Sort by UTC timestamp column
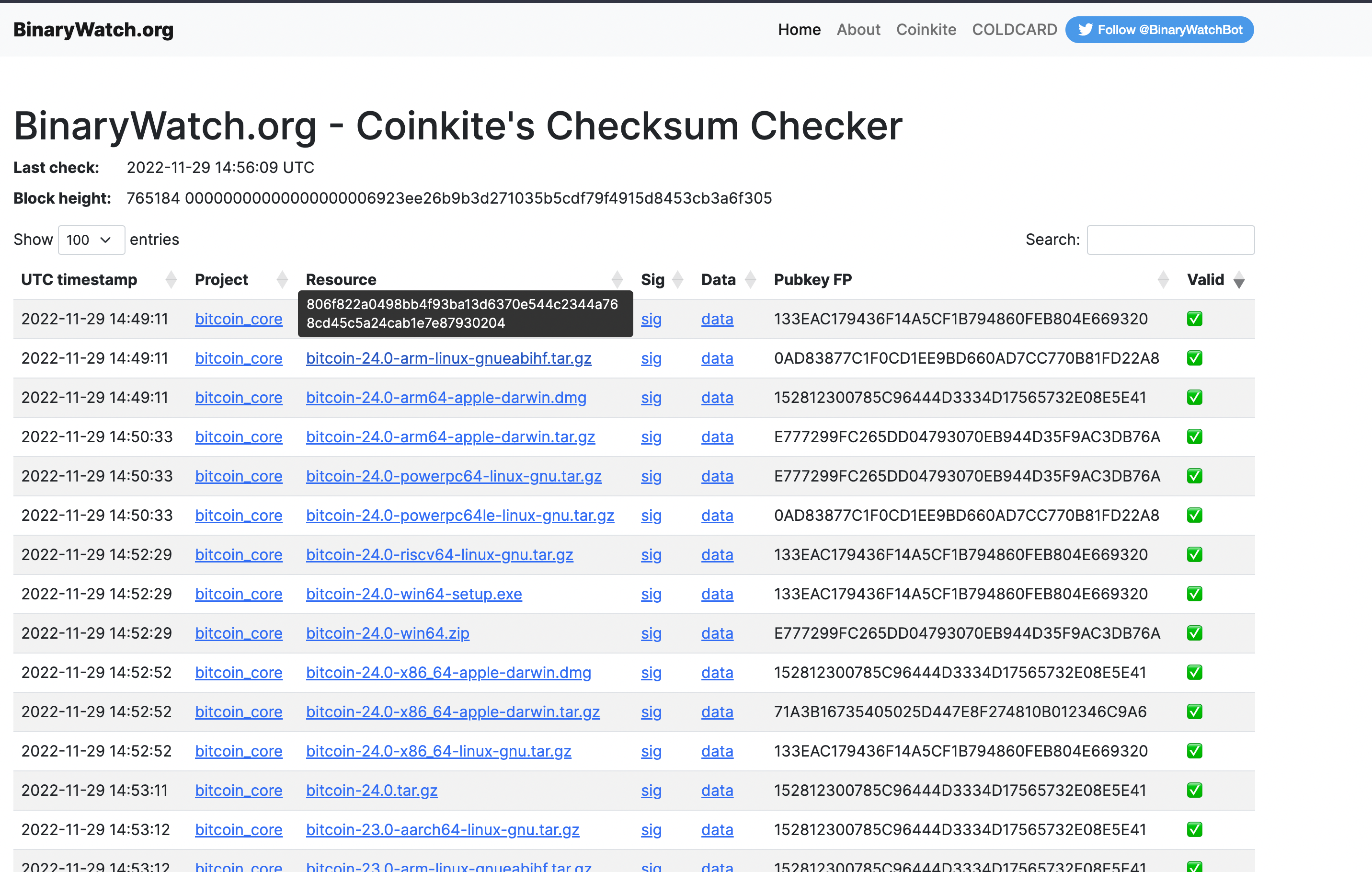1372x872 pixels. coord(99,280)
